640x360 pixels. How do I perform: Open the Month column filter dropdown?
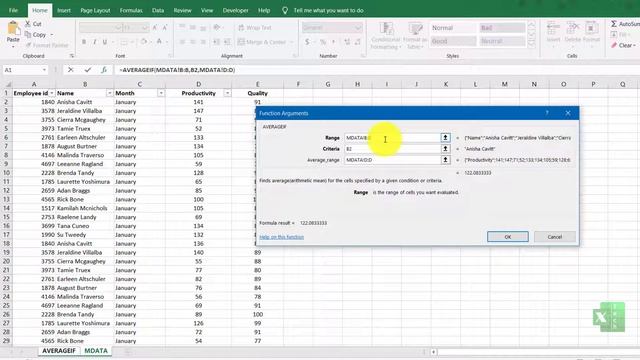coord(161,93)
